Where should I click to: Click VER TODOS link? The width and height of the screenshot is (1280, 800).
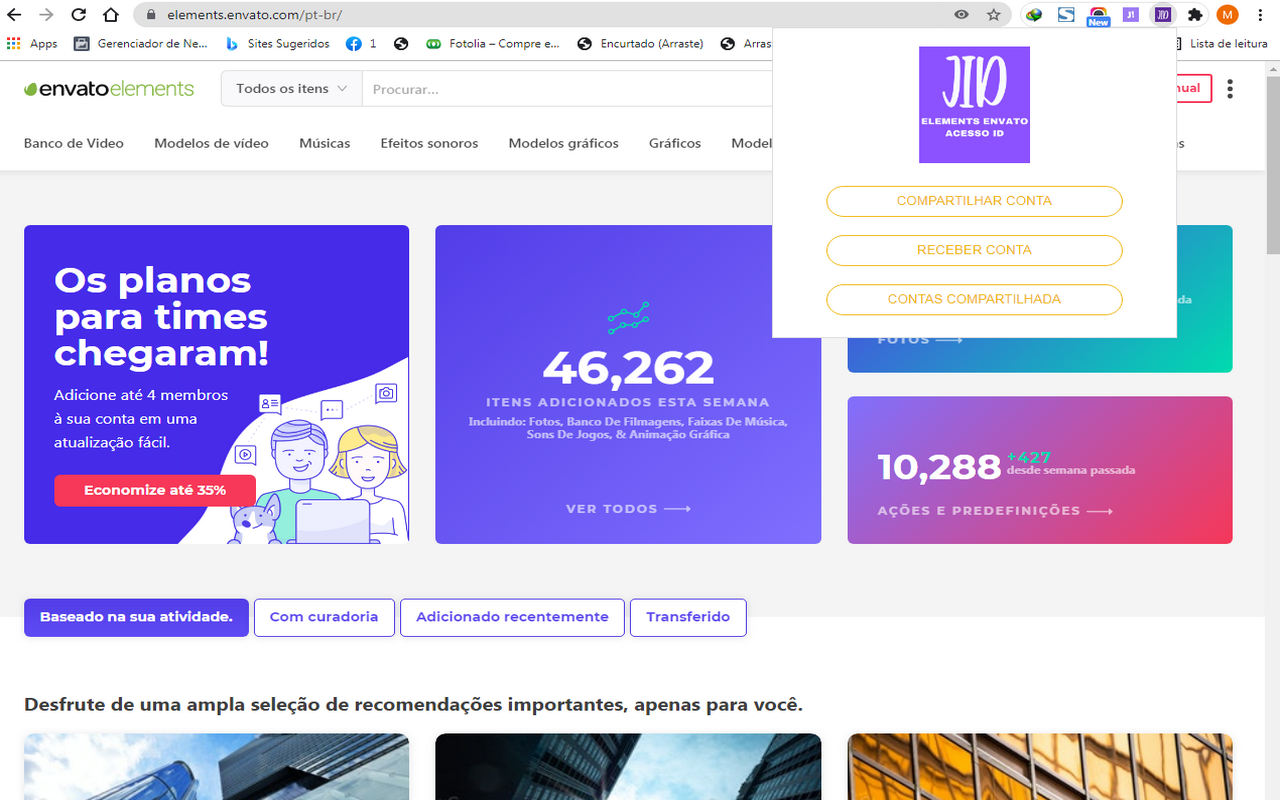tap(628, 509)
